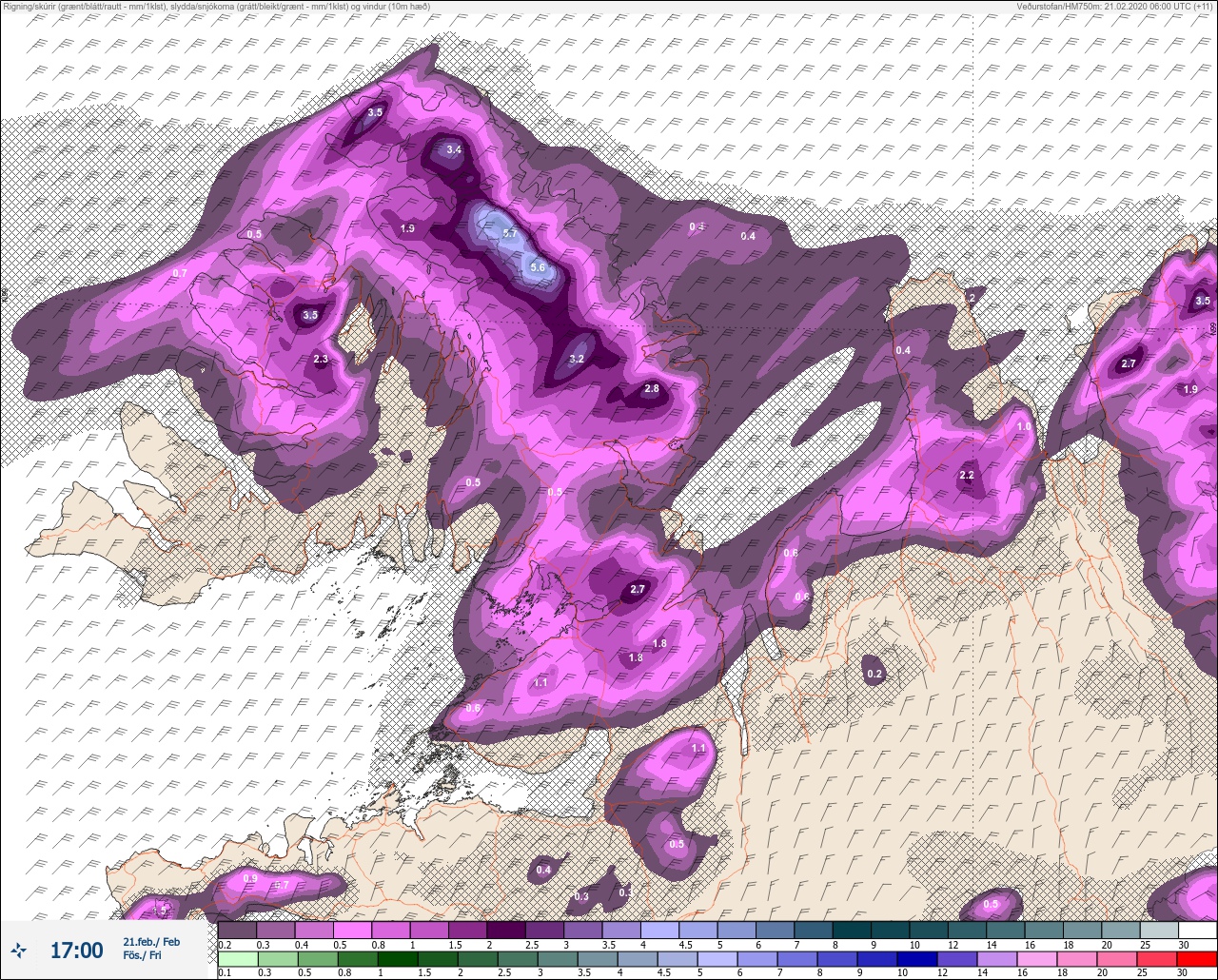Click the 30 label in the upper legend

[x=1182, y=944]
